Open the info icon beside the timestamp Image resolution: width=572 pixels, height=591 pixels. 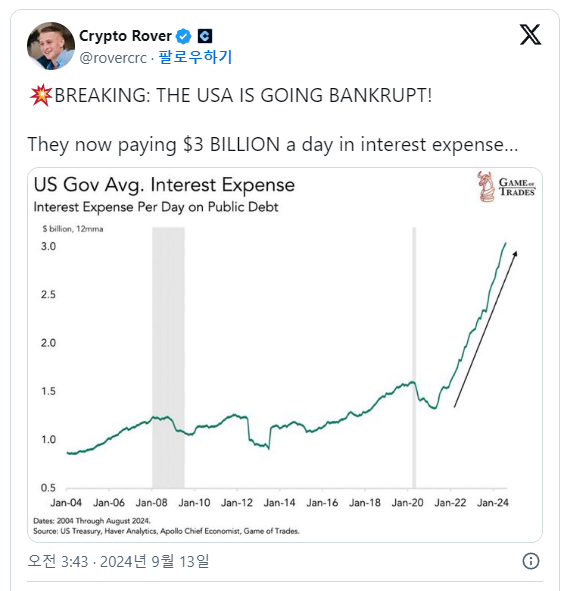531,561
